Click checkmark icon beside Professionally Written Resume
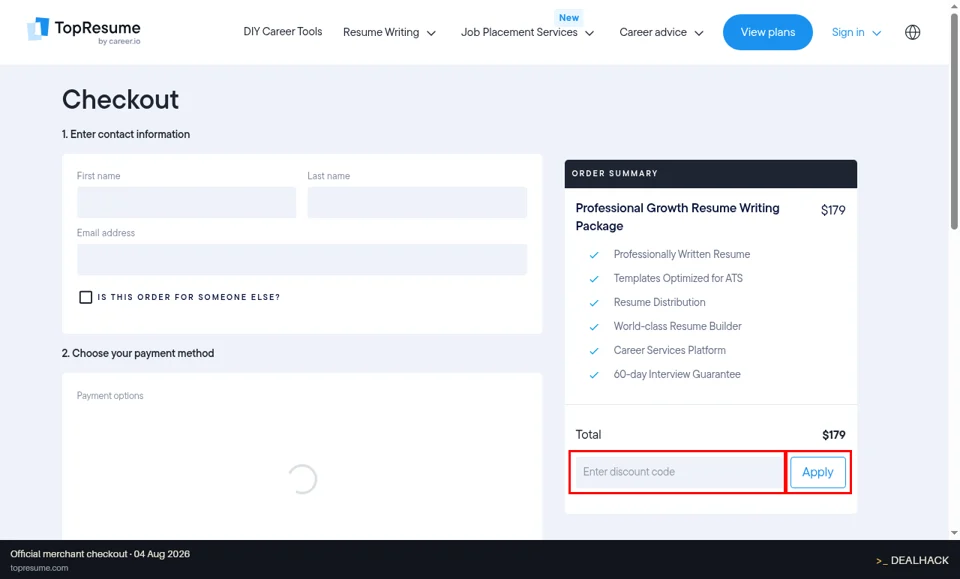Image resolution: width=960 pixels, height=579 pixels. point(594,255)
